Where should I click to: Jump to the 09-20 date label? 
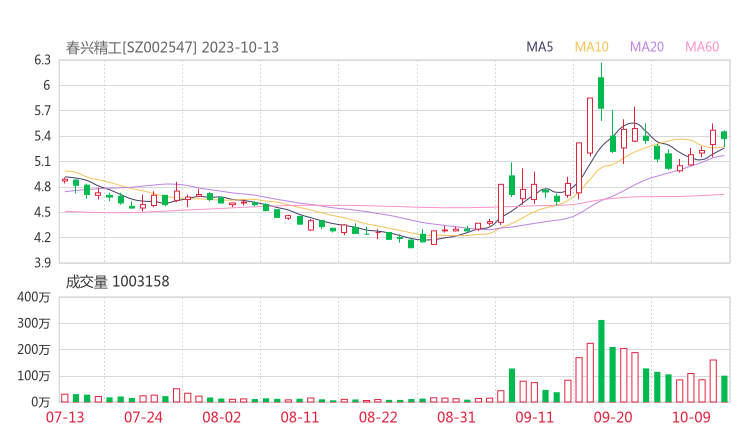point(613,417)
